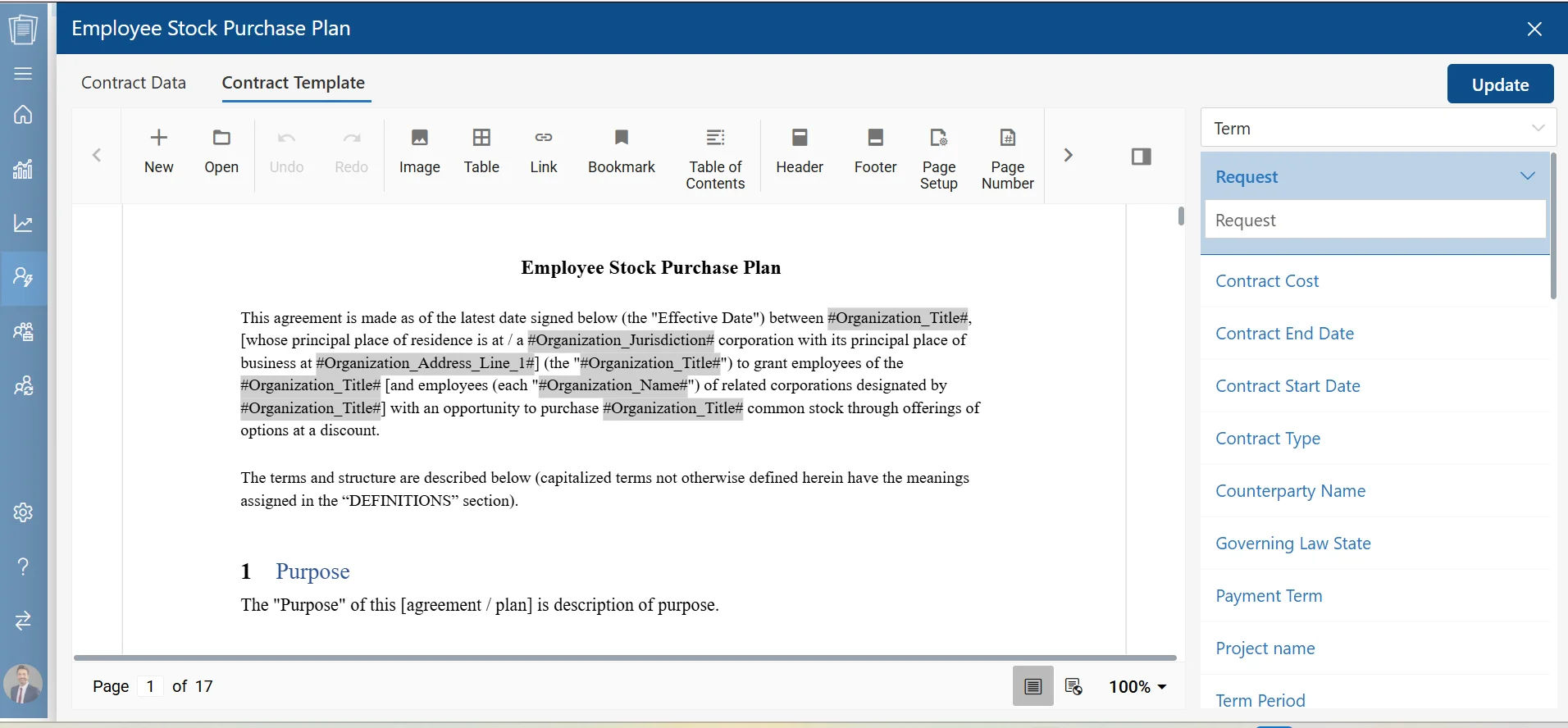Show next toolbar items with right arrow
The height and width of the screenshot is (728, 1568).
coord(1068,155)
